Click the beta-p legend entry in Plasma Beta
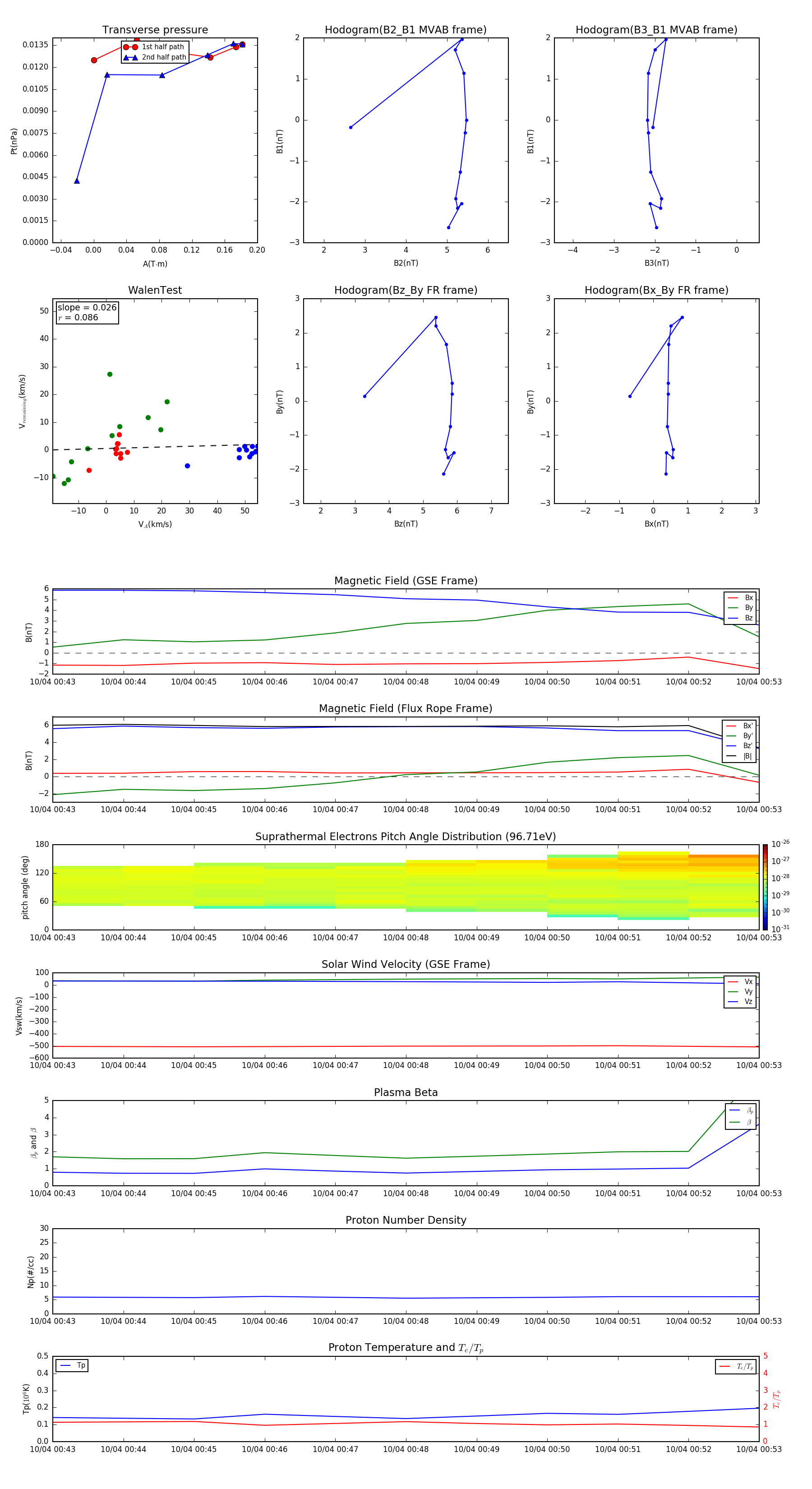The width and height of the screenshot is (812, 1489). (741, 1110)
